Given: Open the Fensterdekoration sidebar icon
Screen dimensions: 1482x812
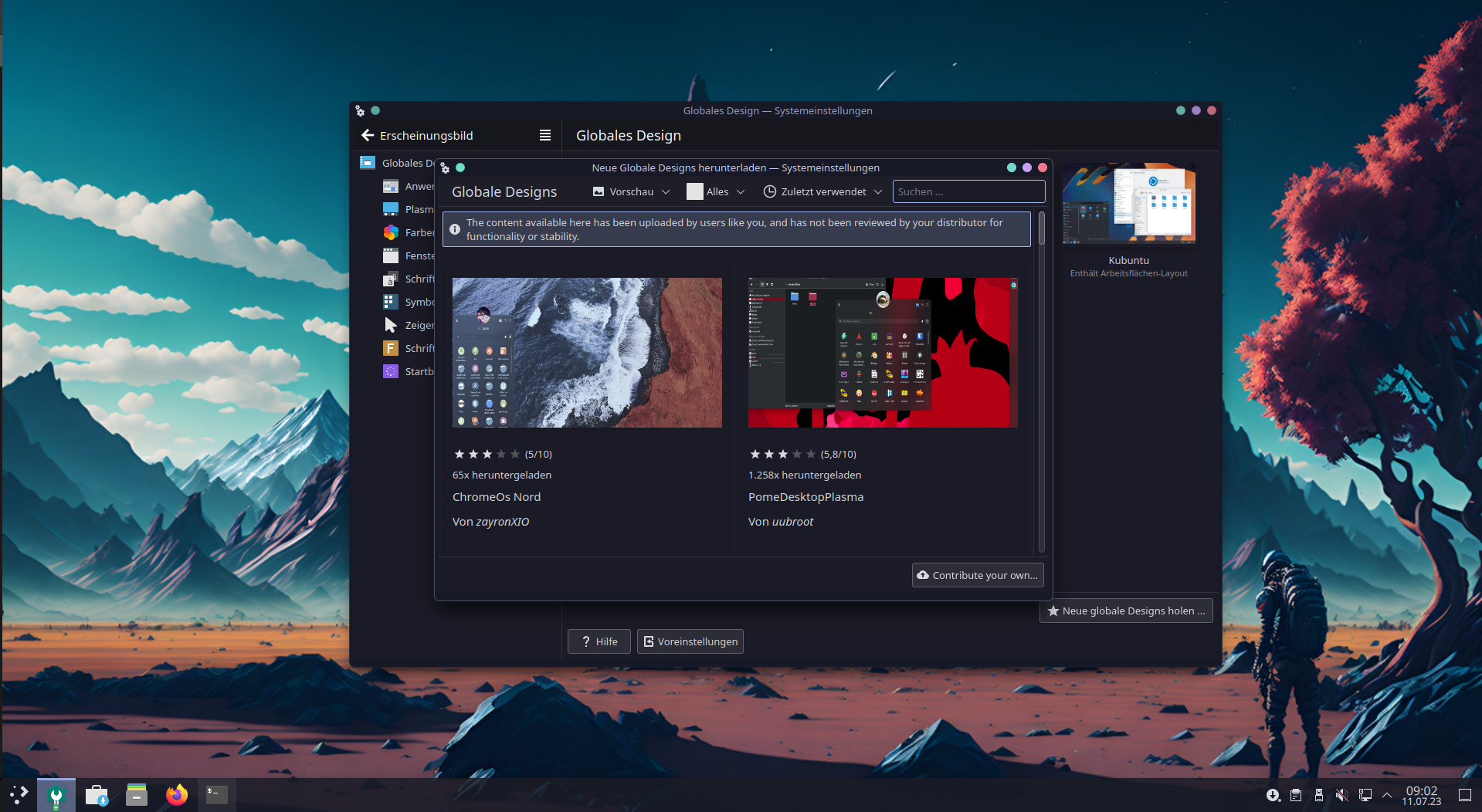Looking at the screenshot, I should pos(391,255).
